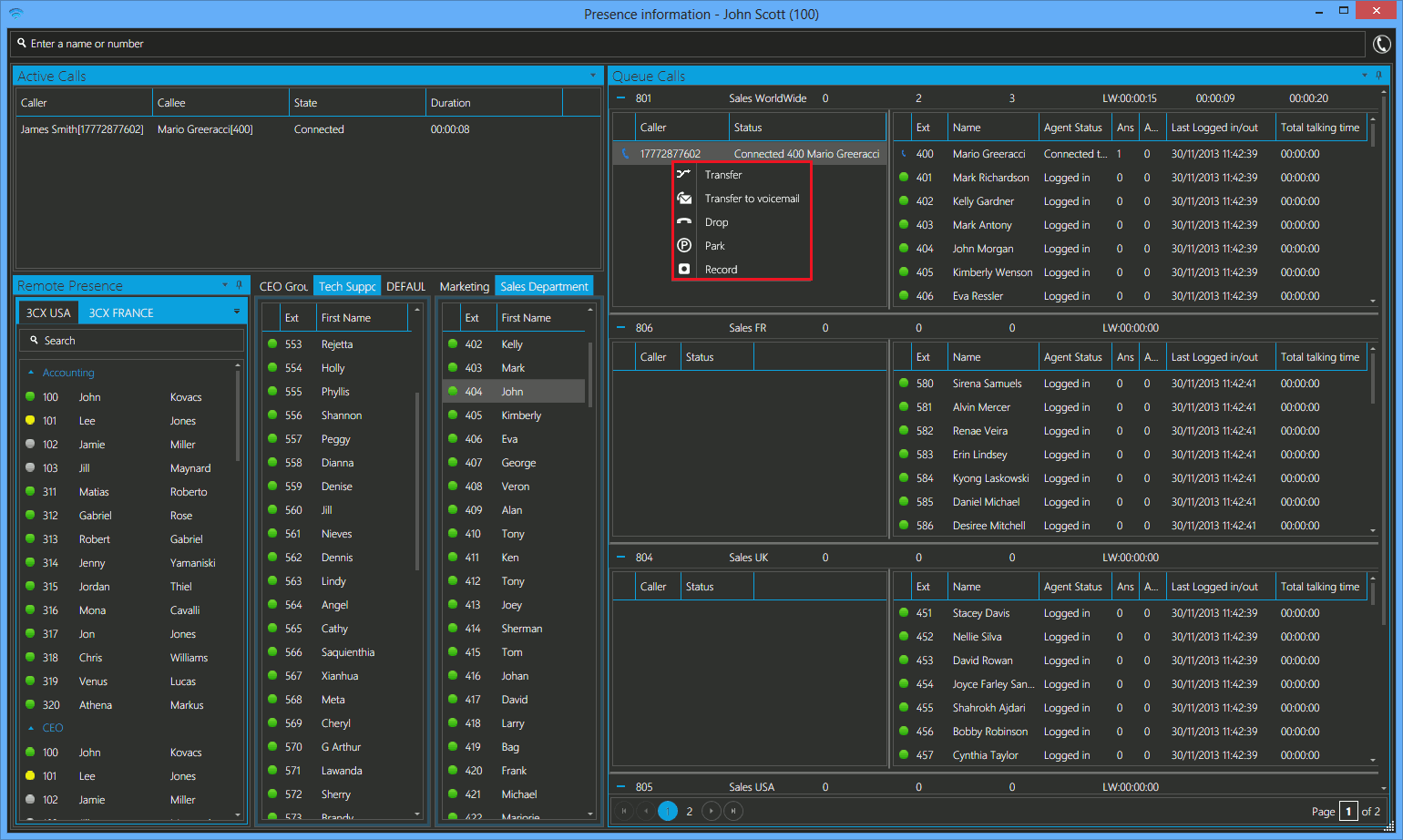Viewport: 1403px width, 840px height.
Task: Collapse the Accounting group in Remote Presence
Action: click(31, 373)
